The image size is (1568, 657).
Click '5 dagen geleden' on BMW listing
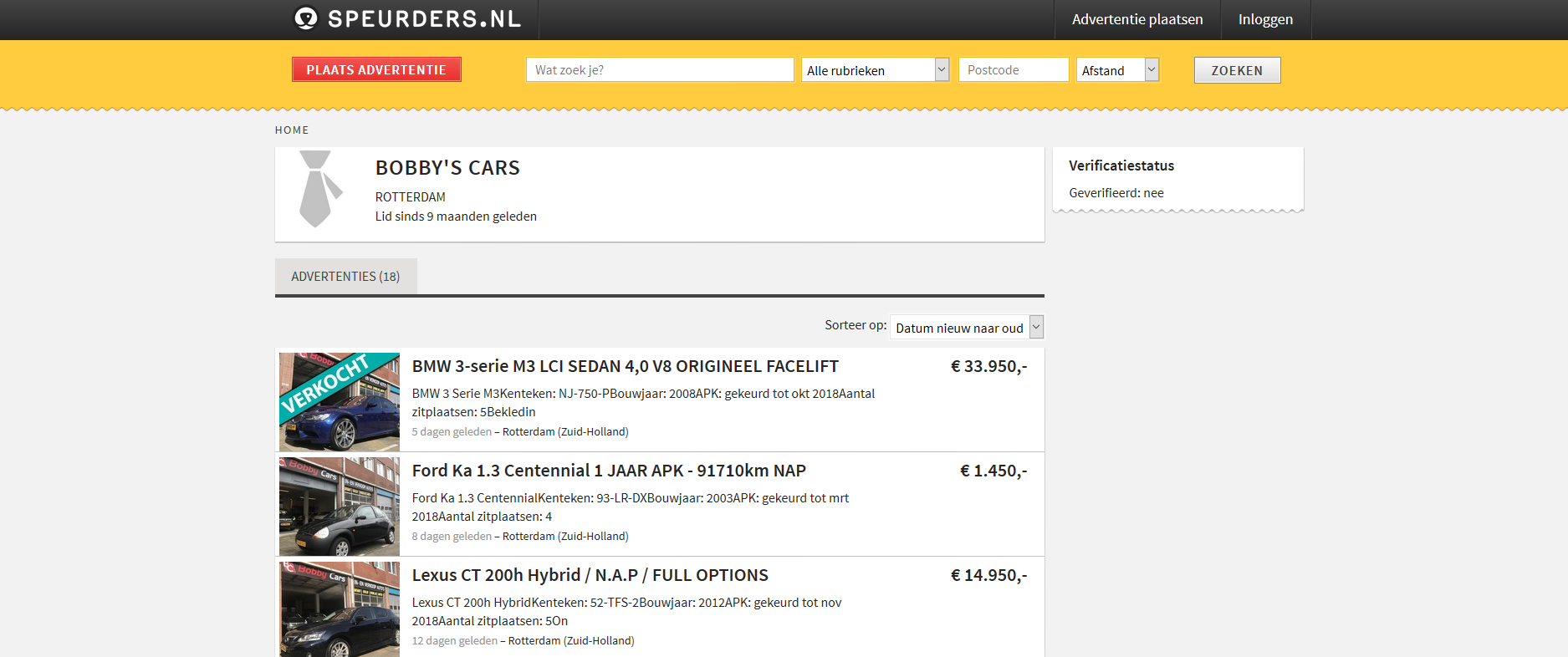[x=452, y=431]
